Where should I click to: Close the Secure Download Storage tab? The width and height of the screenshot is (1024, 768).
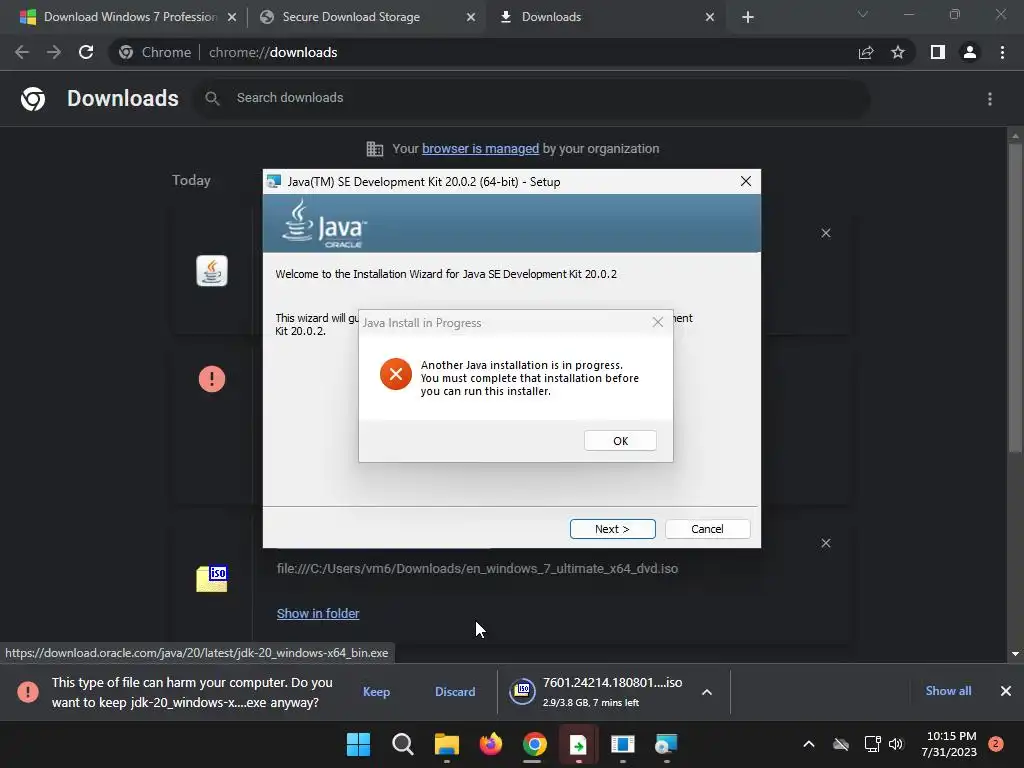pyautogui.click(x=471, y=17)
